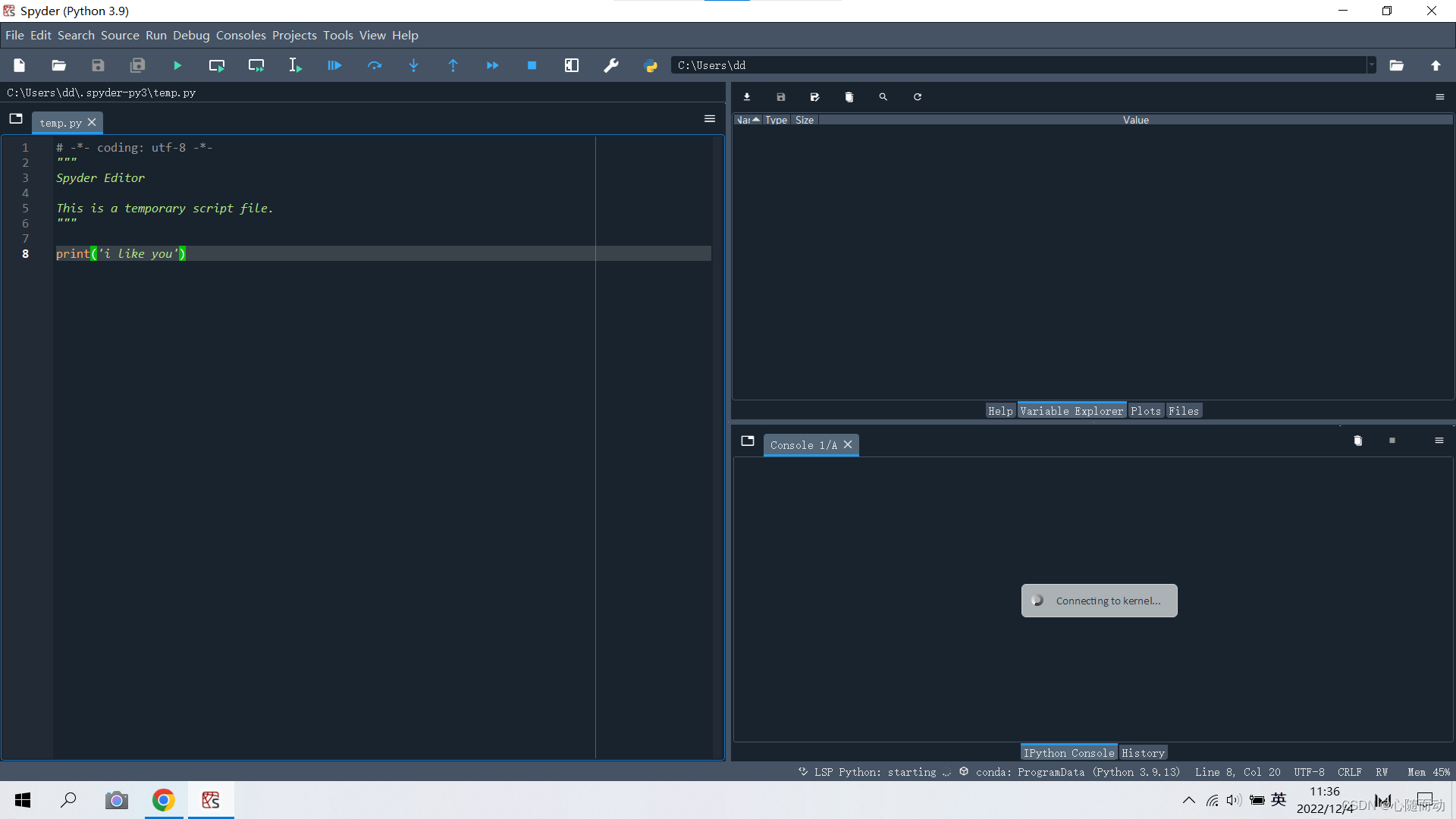This screenshot has width=1456, height=819.
Task: Open PYTHONPATH manager Python icon
Action: pyautogui.click(x=651, y=66)
